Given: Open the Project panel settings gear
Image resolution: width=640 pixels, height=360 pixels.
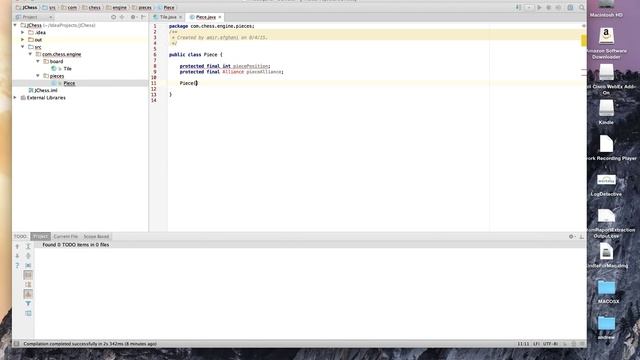Looking at the screenshot, I should (x=133, y=17).
